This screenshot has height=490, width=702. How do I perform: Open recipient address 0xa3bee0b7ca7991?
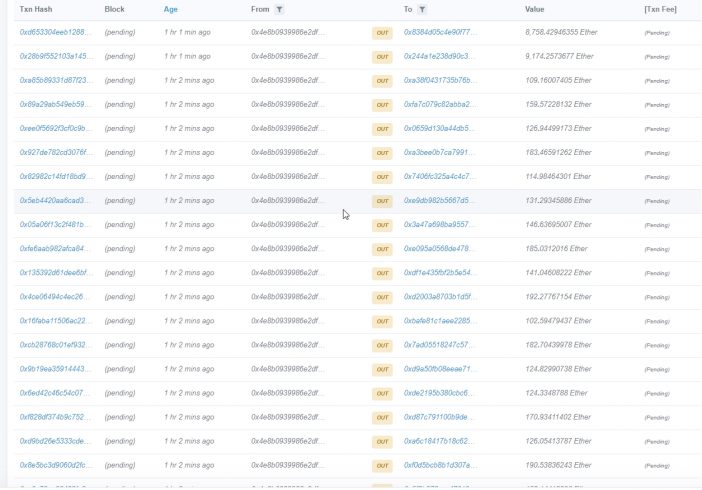[x=438, y=153]
